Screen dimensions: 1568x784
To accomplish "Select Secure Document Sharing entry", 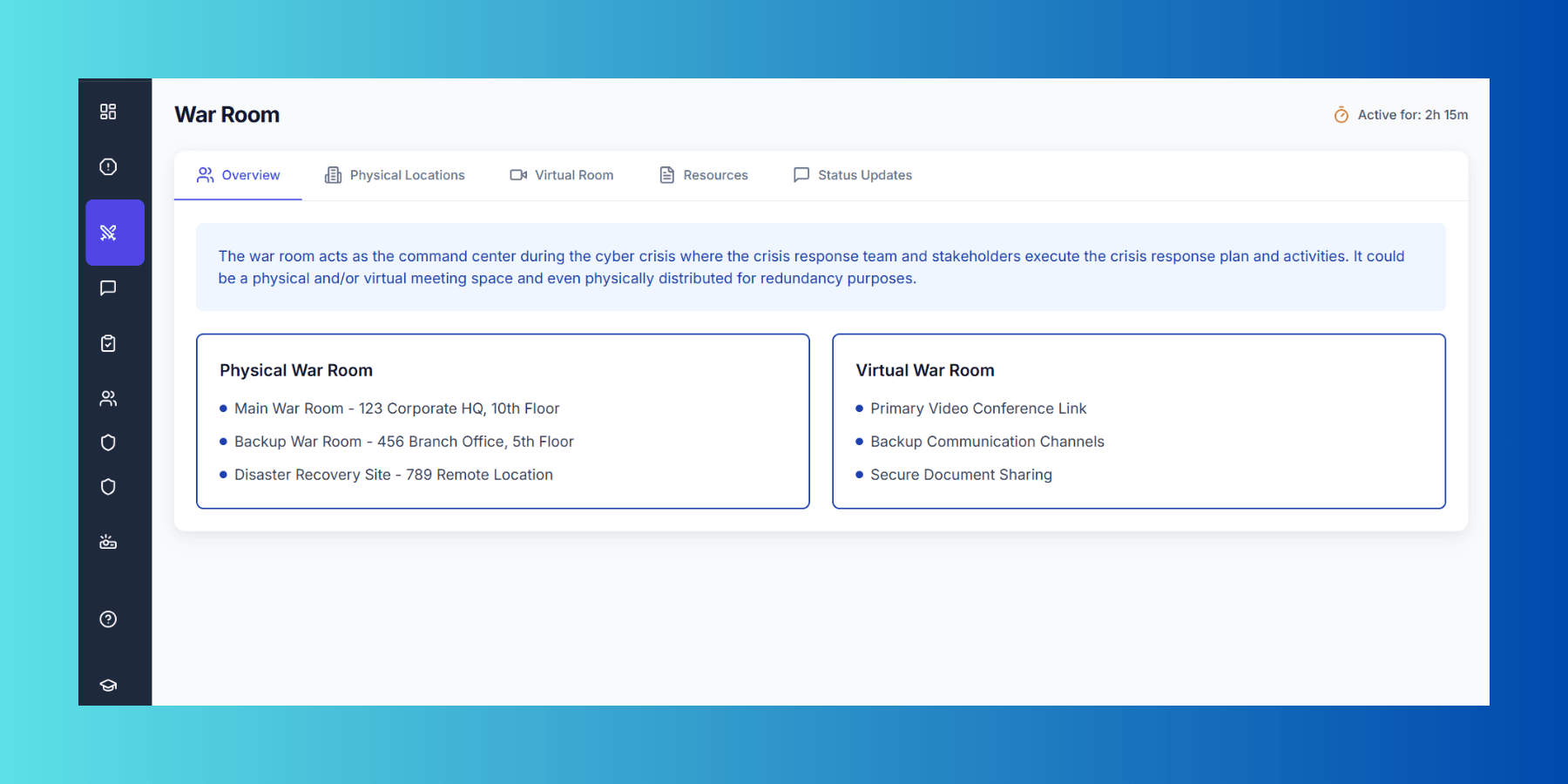I will (x=960, y=475).
